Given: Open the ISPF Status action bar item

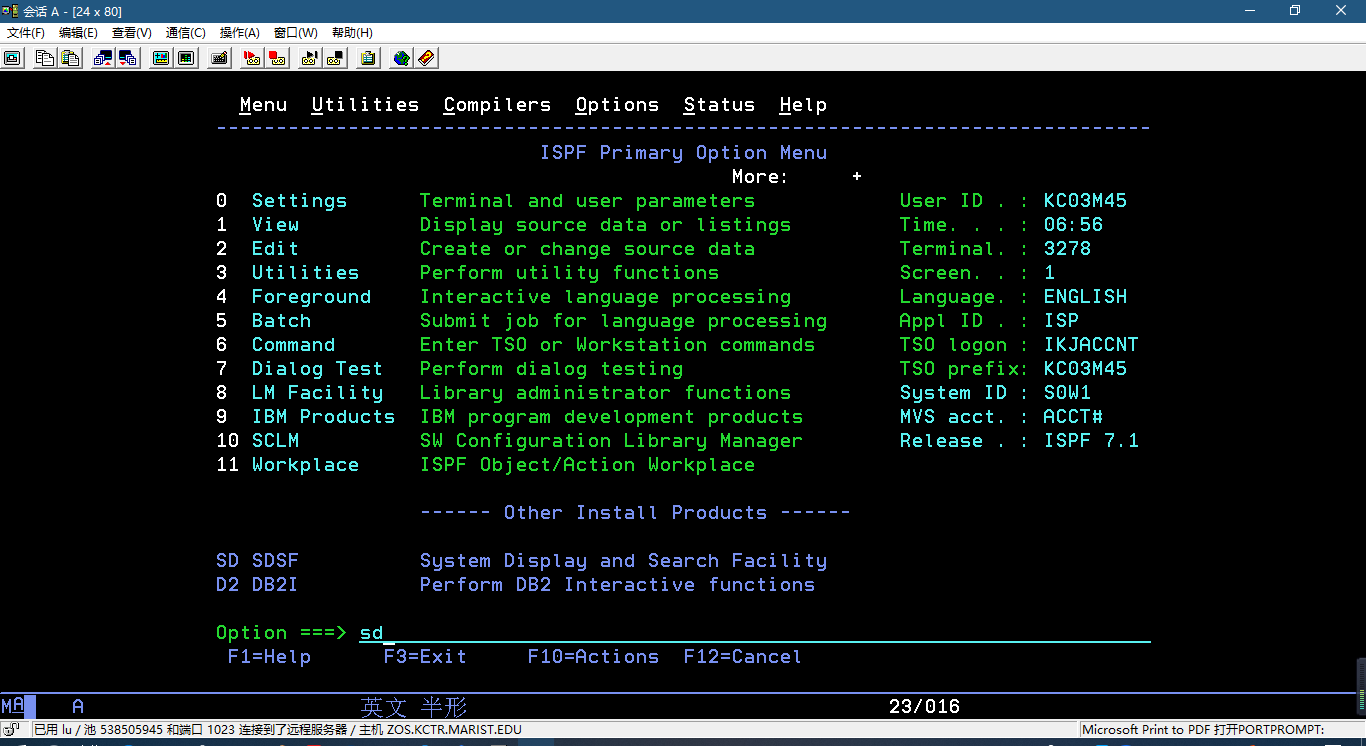Looking at the screenshot, I should click(x=719, y=105).
